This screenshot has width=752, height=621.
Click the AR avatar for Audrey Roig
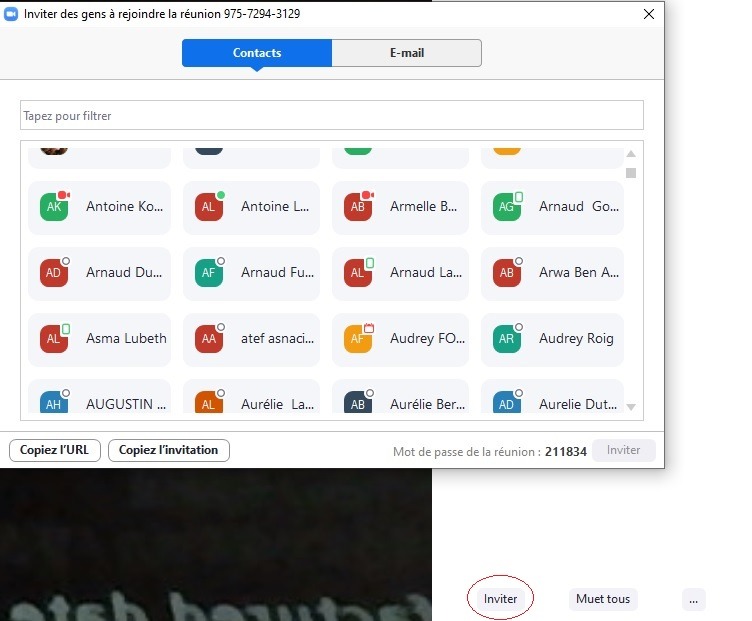(507, 339)
